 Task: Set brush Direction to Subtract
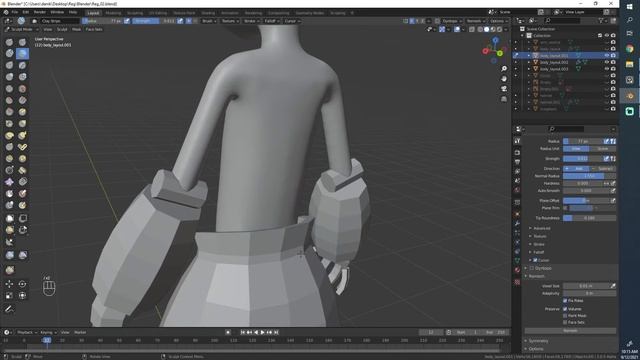tap(603, 169)
